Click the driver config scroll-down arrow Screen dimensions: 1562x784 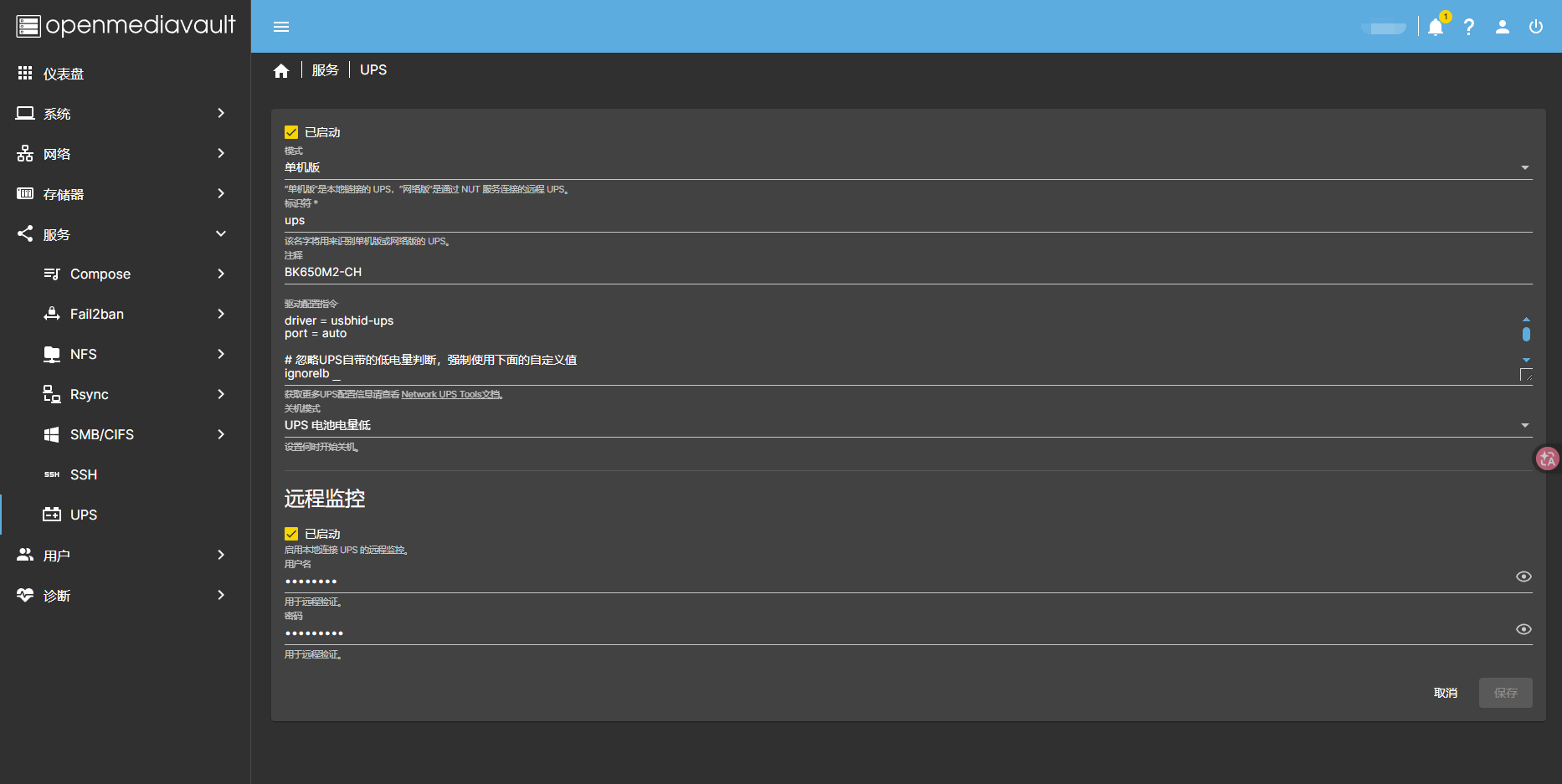pos(1526,360)
